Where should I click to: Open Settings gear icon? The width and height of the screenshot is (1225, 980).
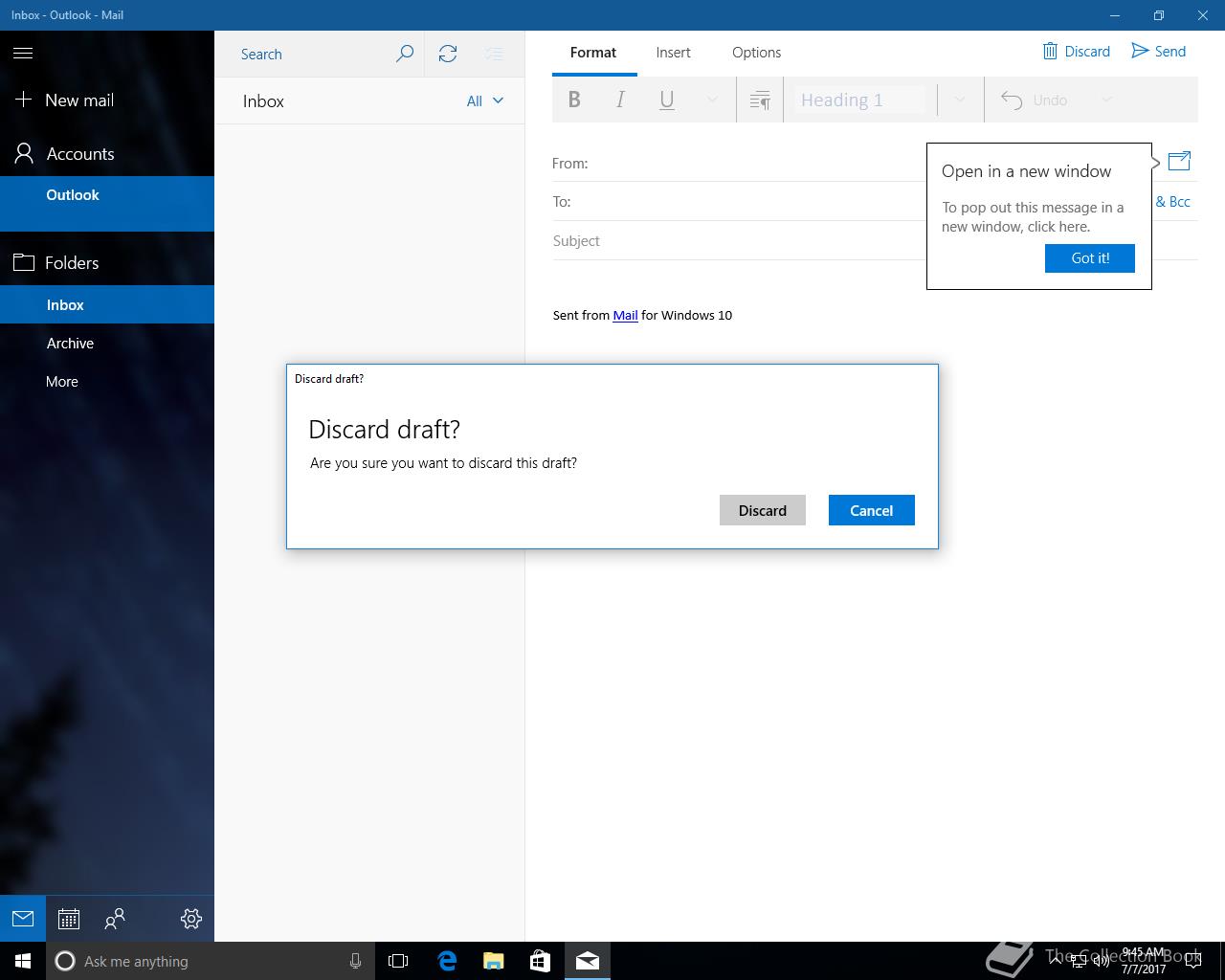(191, 919)
